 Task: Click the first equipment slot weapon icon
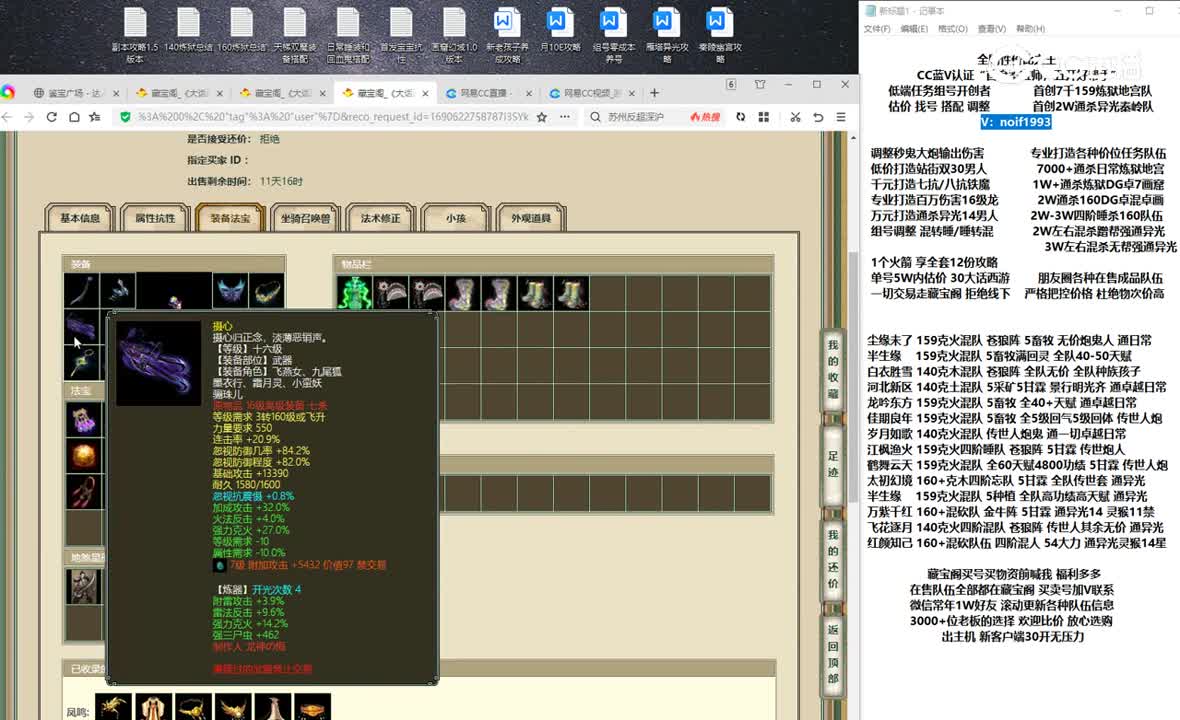point(81,290)
